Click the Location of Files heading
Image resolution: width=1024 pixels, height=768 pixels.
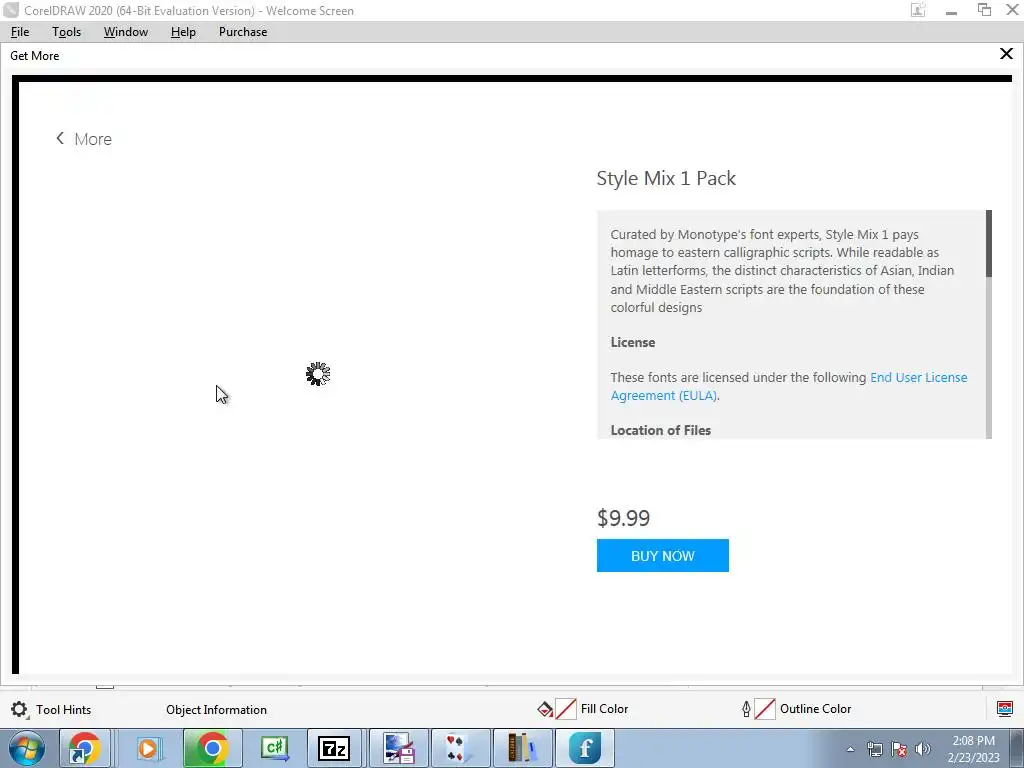point(660,430)
